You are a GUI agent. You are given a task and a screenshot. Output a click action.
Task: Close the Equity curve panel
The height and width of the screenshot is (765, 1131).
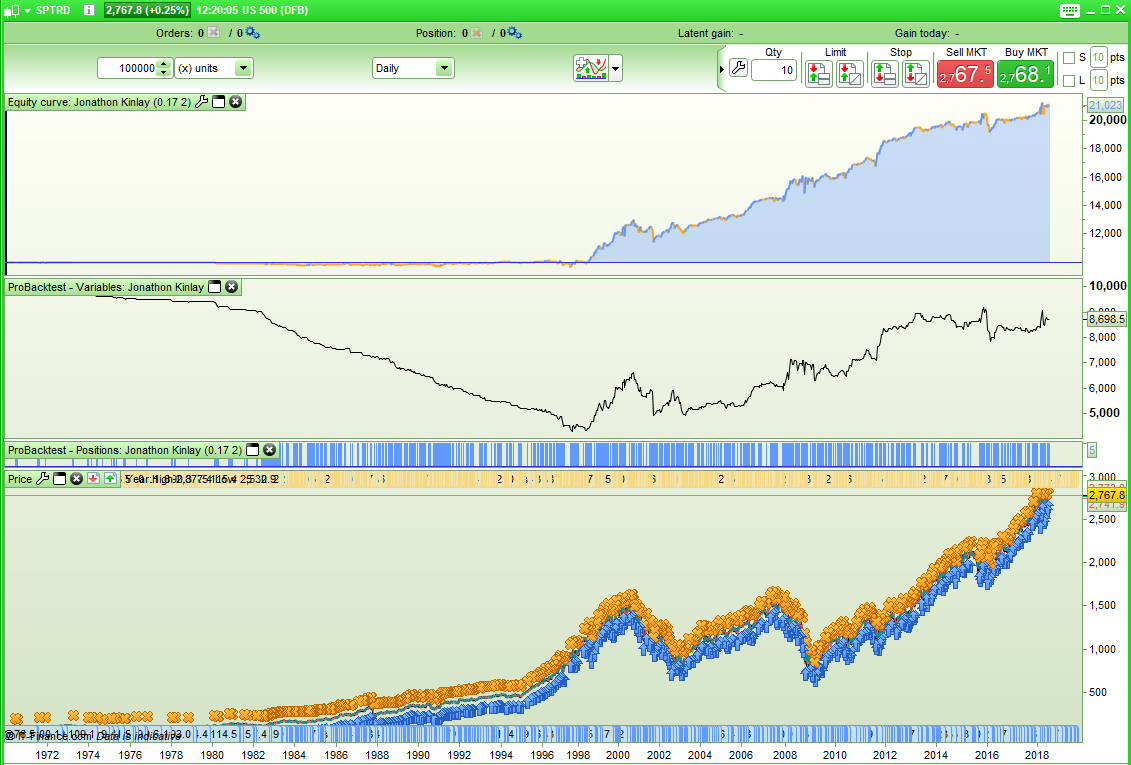point(235,102)
